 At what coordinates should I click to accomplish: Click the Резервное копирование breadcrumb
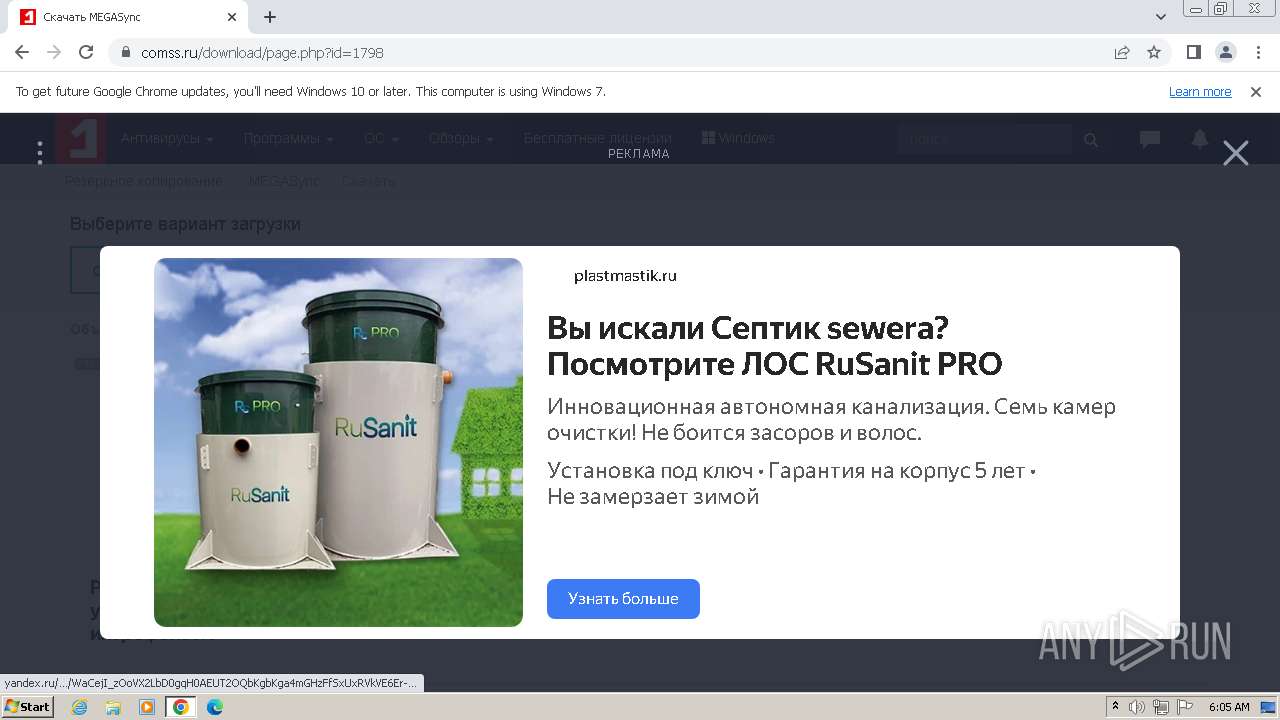pyautogui.click(x=144, y=181)
